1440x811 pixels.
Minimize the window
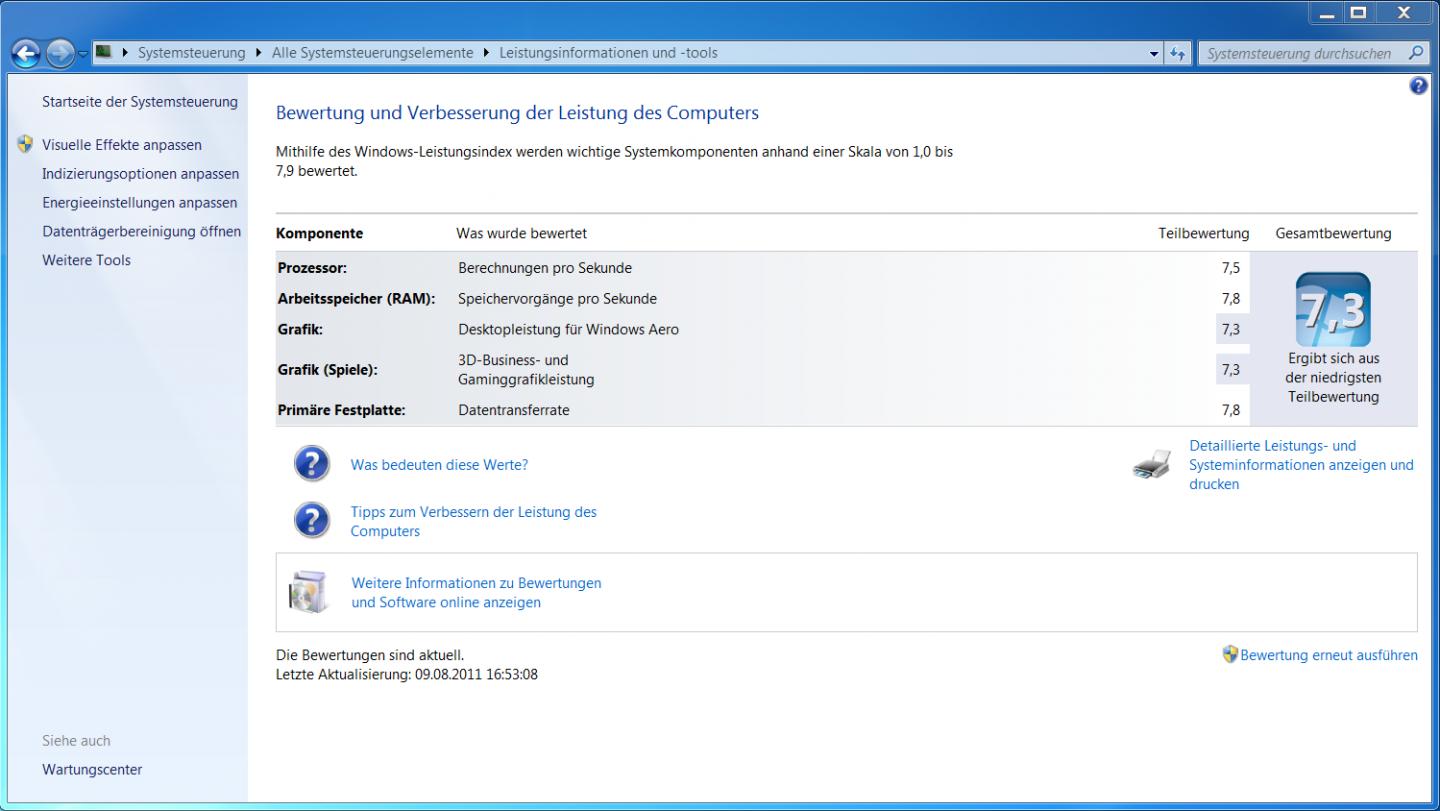[1326, 13]
